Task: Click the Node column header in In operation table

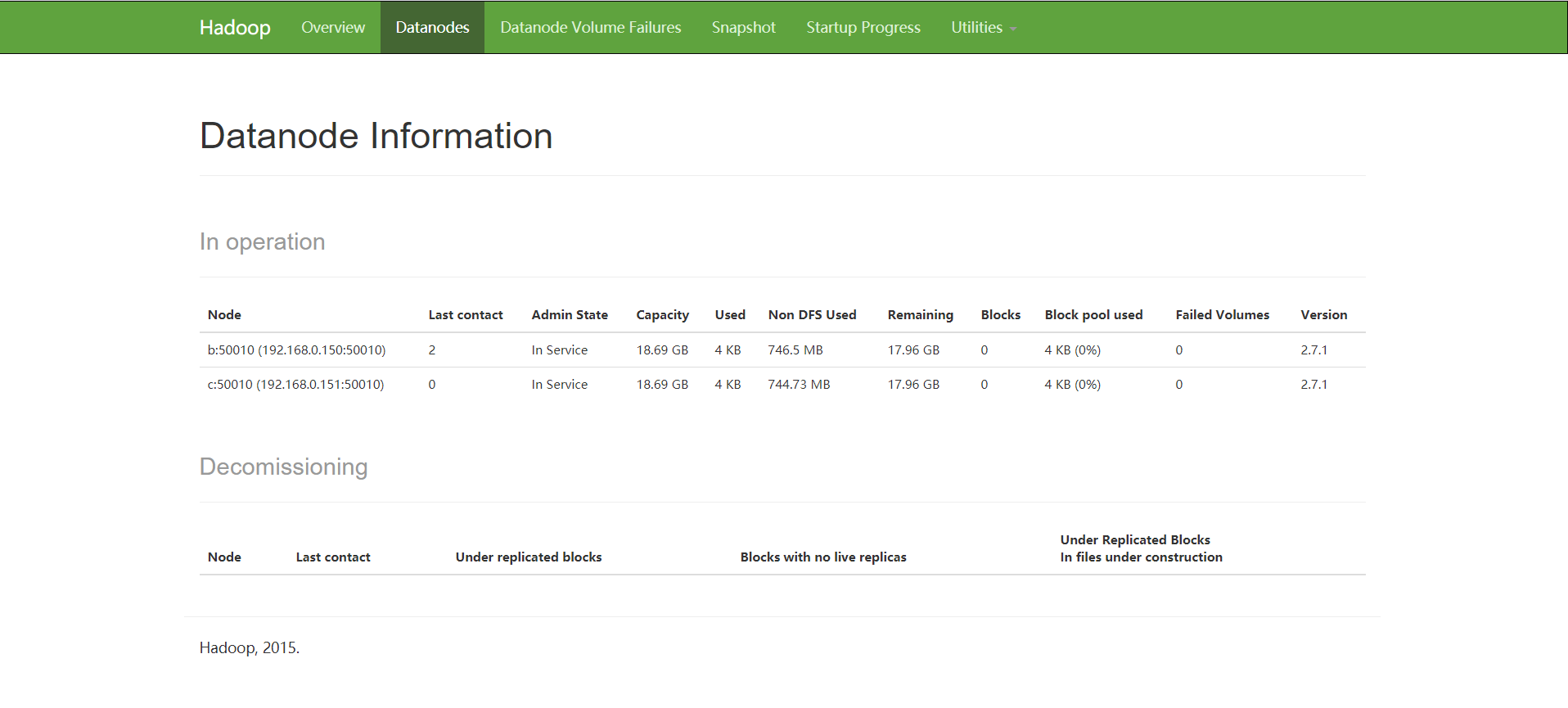Action: coord(224,314)
